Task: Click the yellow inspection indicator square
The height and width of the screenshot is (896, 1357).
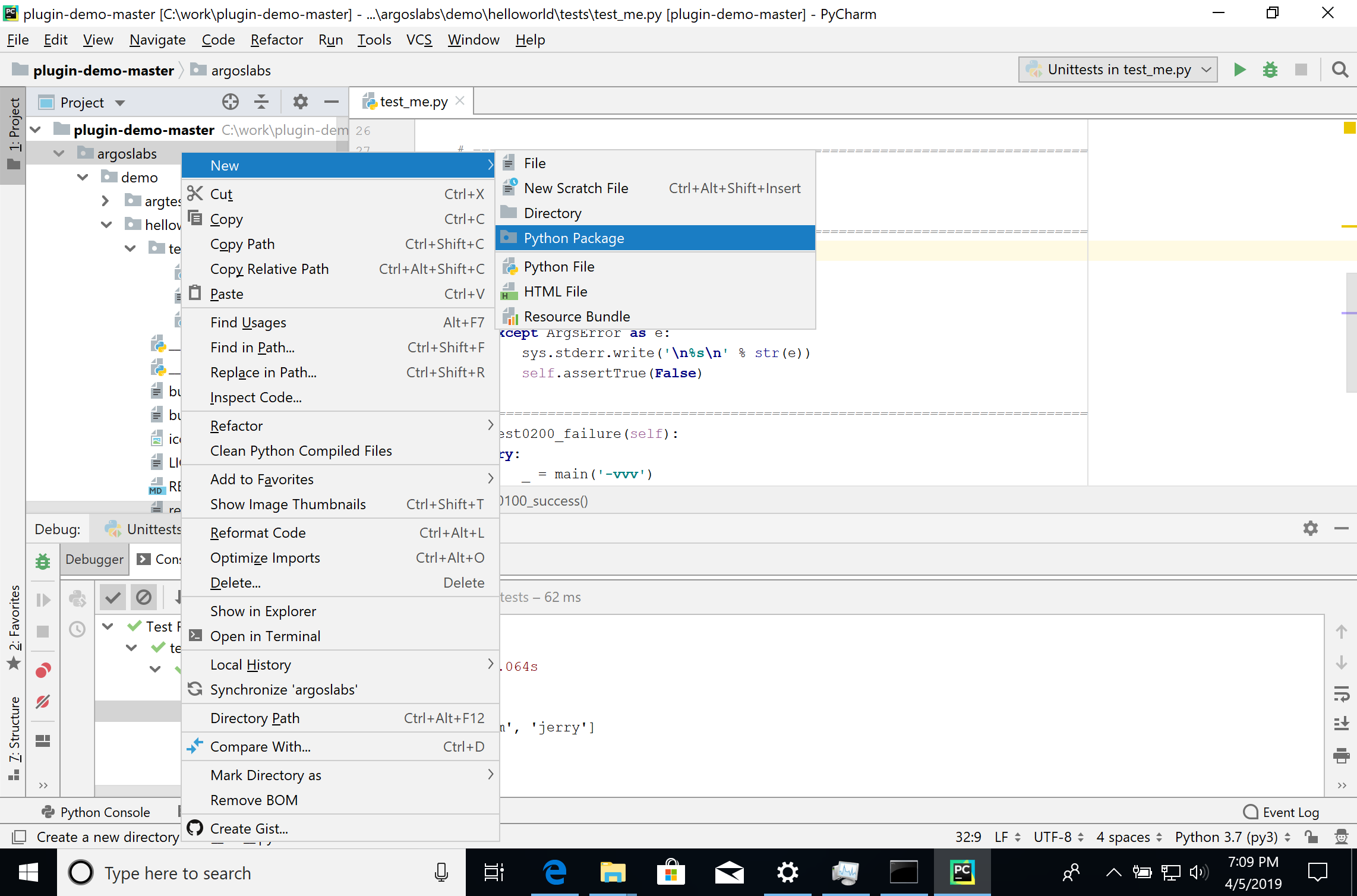Action: [x=1349, y=128]
